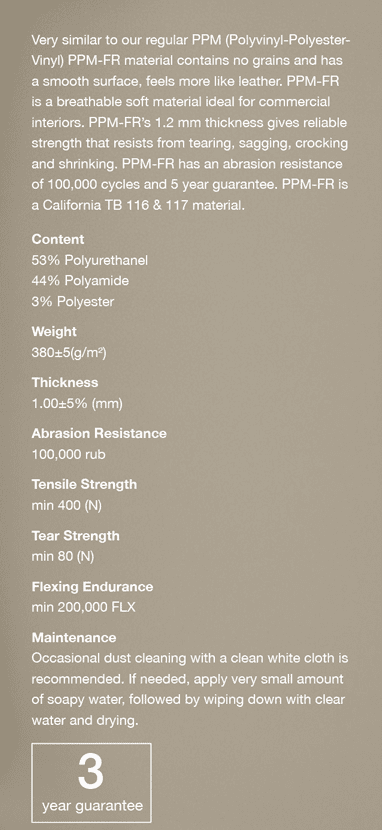Click the 1.00±5% (mm) thickness value
The width and height of the screenshot is (382, 830).
pyautogui.click(x=77, y=404)
